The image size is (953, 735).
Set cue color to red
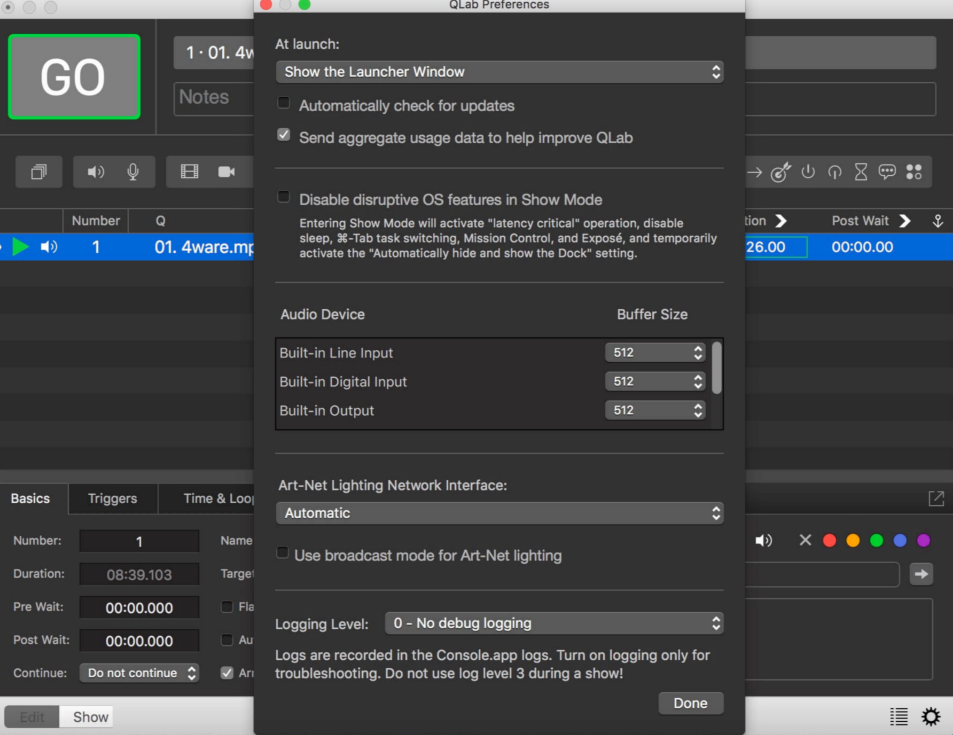tap(829, 540)
